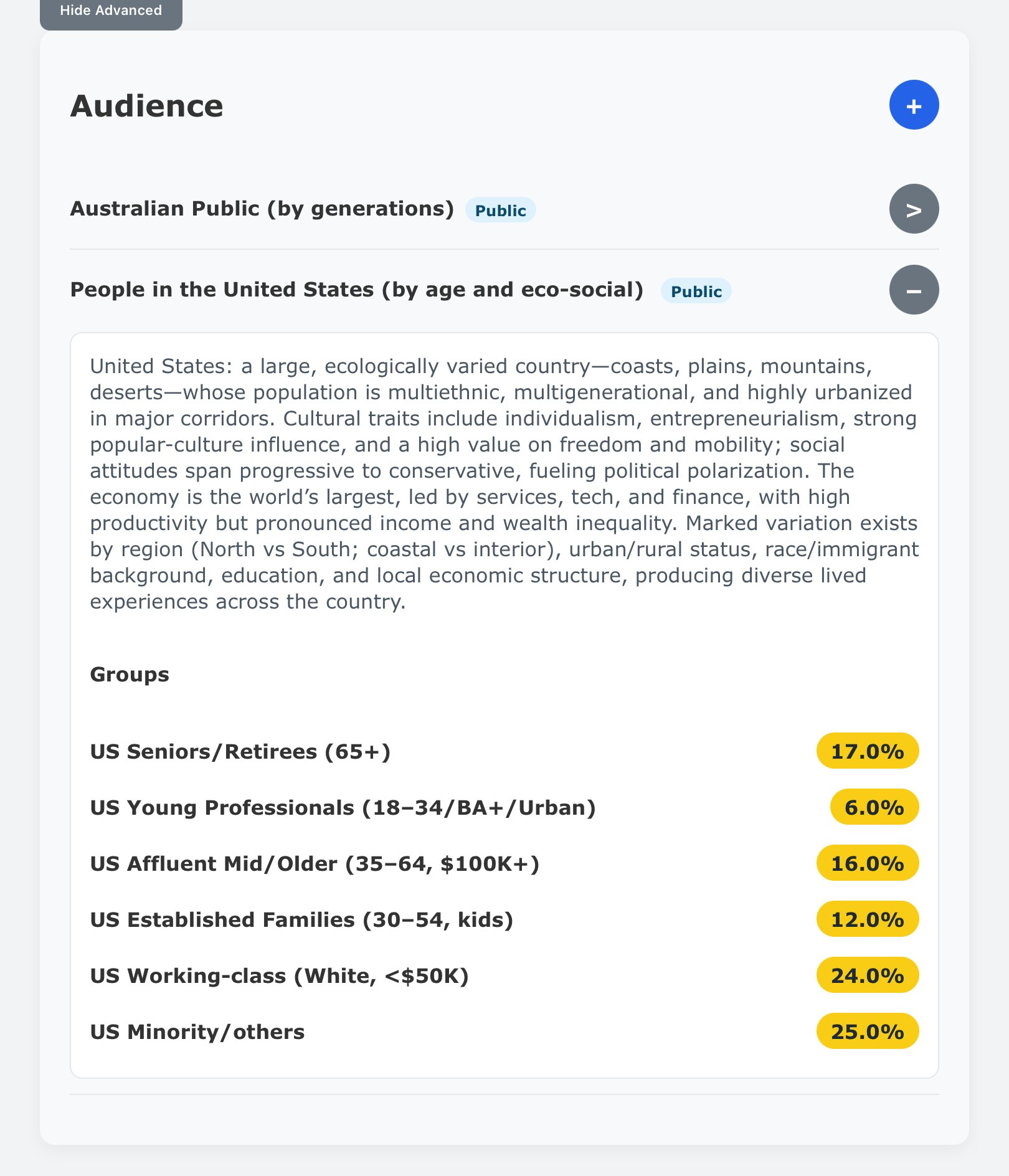Click the Public badge beside Australian Public
Screen dimensions: 1009x1176
tap(500, 211)
